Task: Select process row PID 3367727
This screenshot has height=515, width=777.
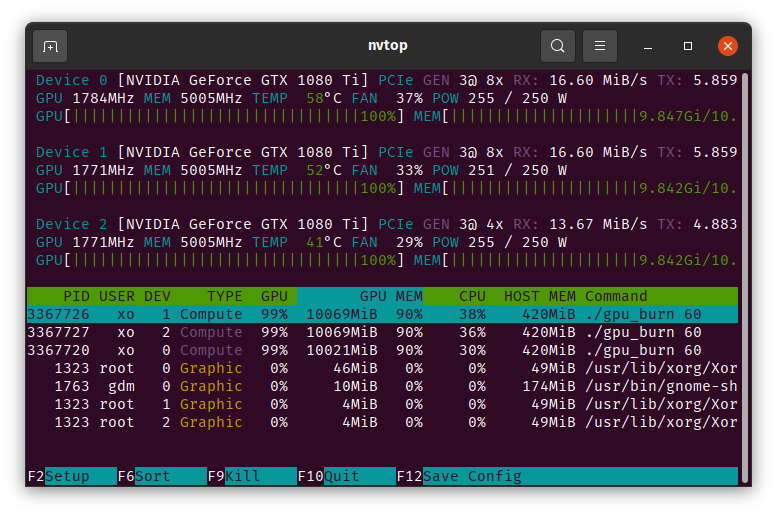Action: [382, 332]
